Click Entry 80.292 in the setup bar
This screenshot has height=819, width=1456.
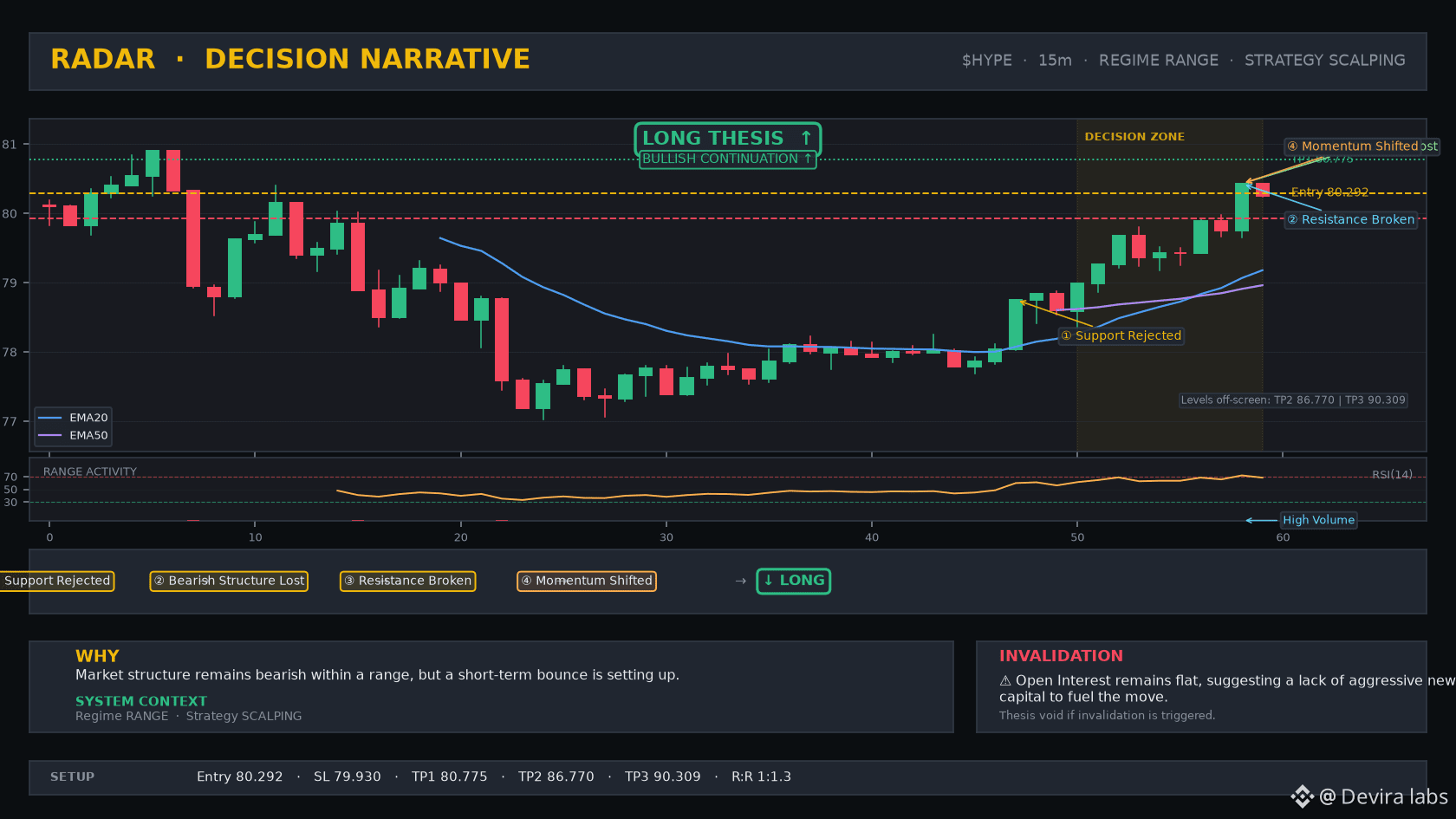click(240, 777)
